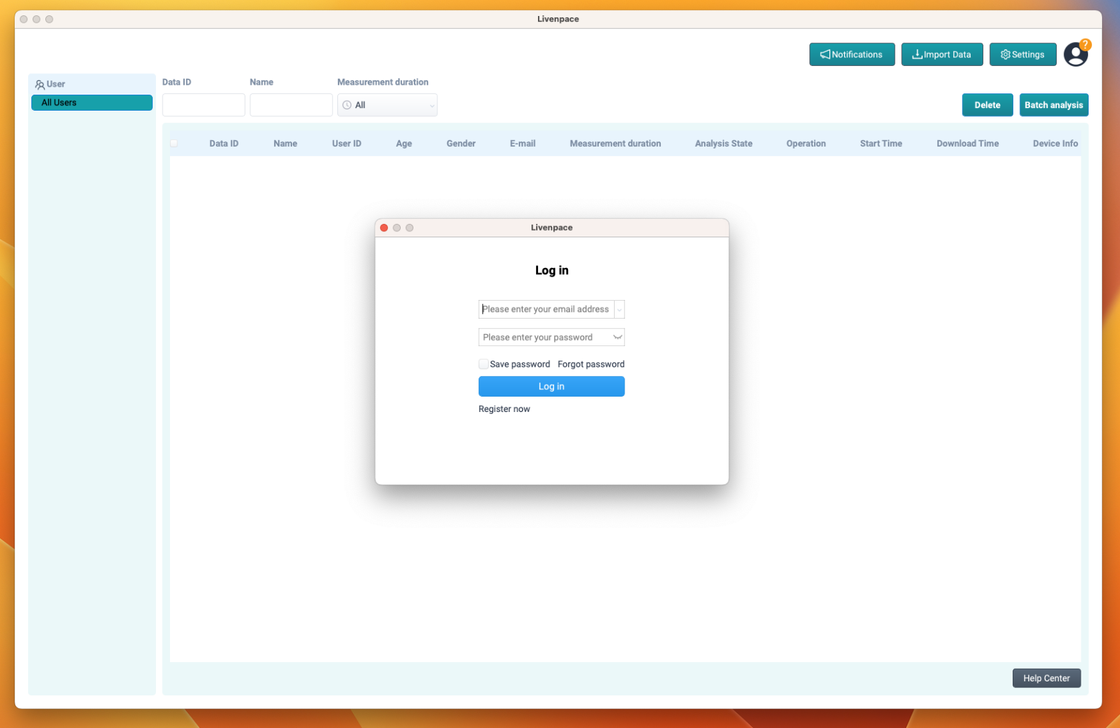The height and width of the screenshot is (728, 1120).
Task: Open Settings with the gear button
Action: 1022,55
